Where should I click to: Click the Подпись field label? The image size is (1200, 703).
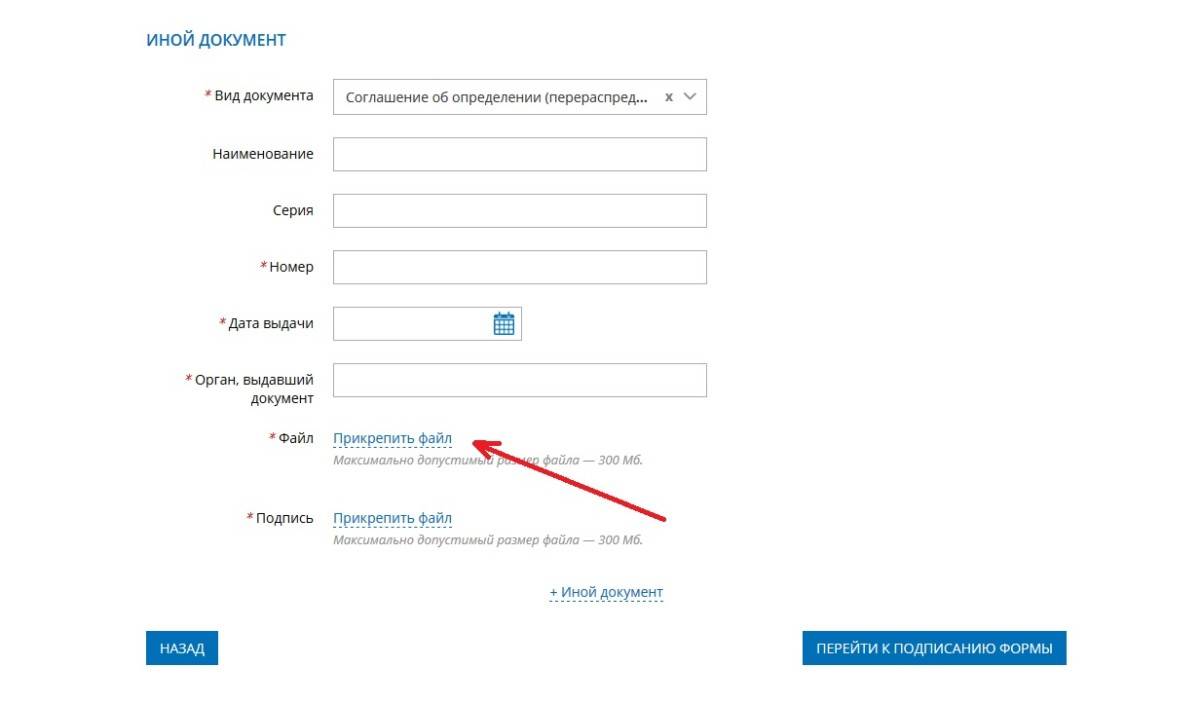[x=284, y=518]
